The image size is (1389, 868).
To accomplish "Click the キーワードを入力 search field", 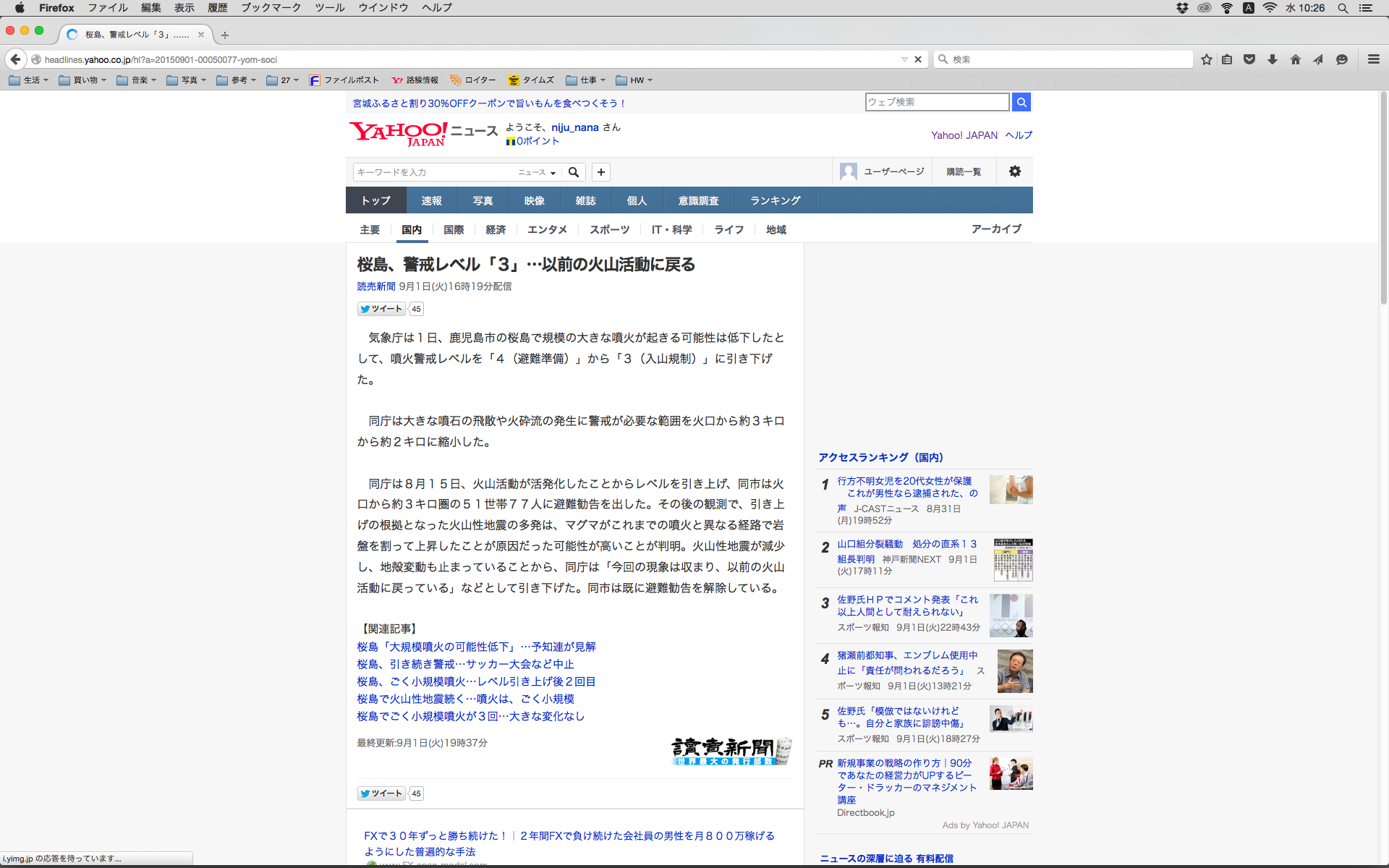I will [x=433, y=172].
